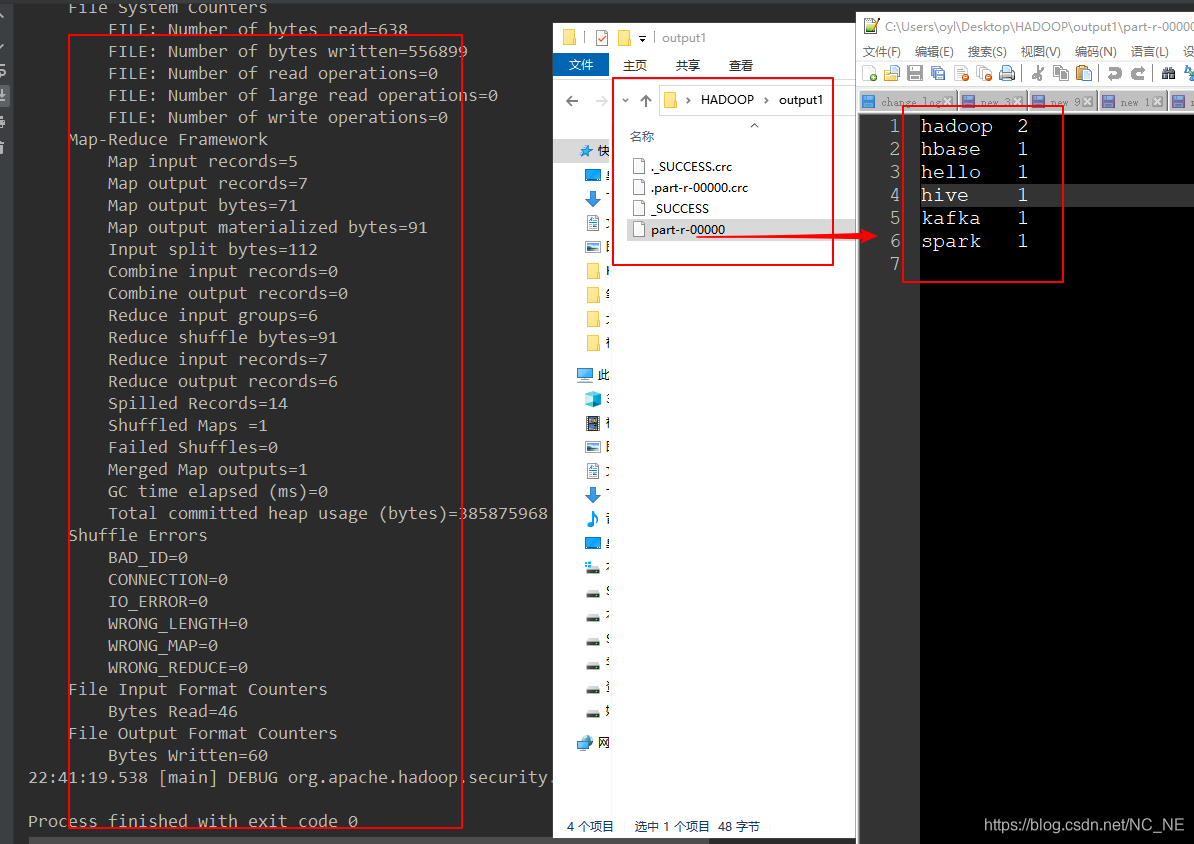Switch to the 主页 ribbon tab in Explorer
This screenshot has width=1194, height=844.
[x=635, y=66]
